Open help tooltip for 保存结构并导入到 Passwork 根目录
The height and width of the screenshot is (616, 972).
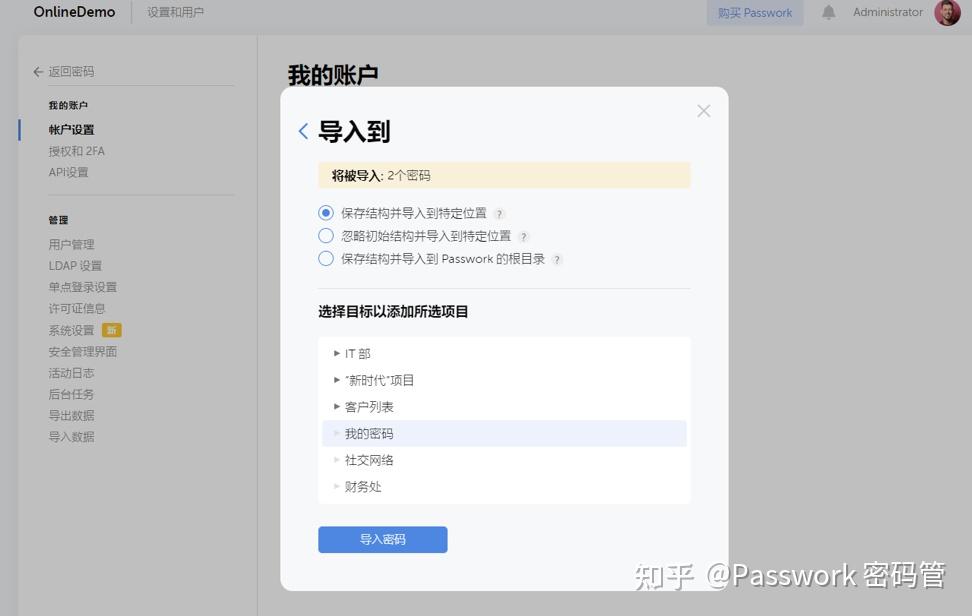tap(558, 258)
